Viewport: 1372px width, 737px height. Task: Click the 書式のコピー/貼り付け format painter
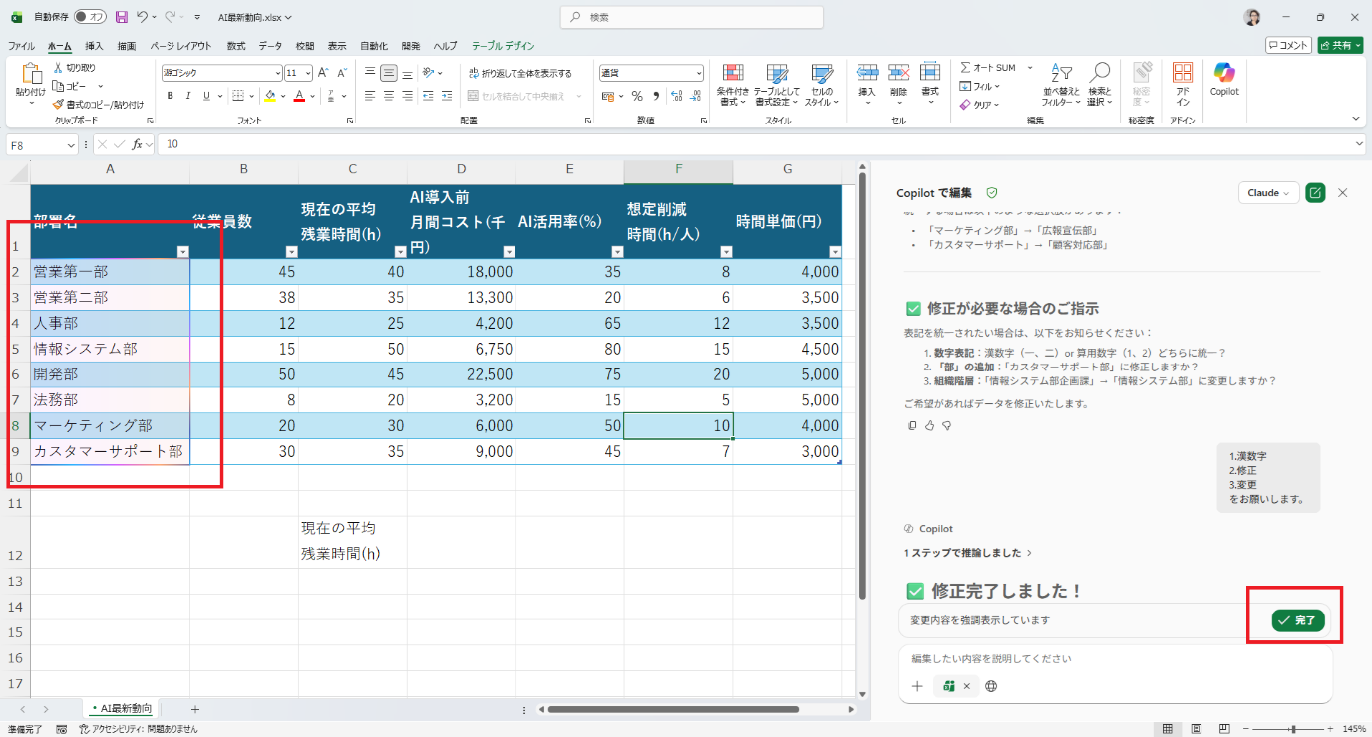98,104
